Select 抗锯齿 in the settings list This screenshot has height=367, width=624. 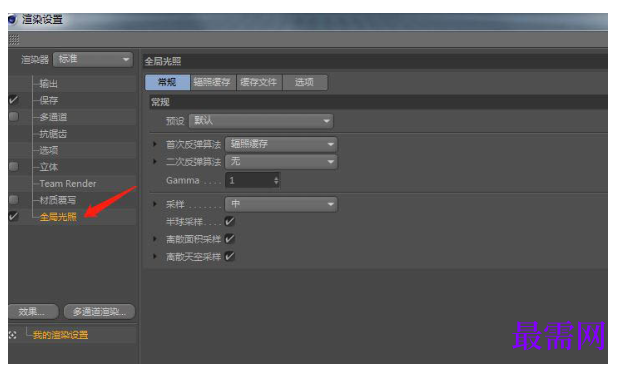tap(53, 134)
